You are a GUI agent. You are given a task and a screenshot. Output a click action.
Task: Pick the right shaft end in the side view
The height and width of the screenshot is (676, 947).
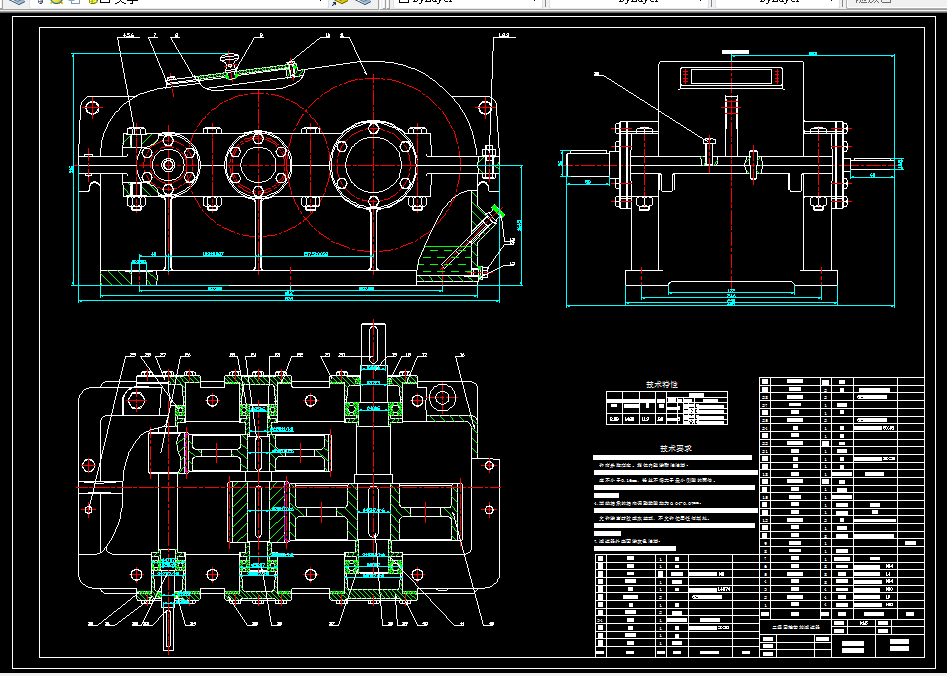pos(873,163)
